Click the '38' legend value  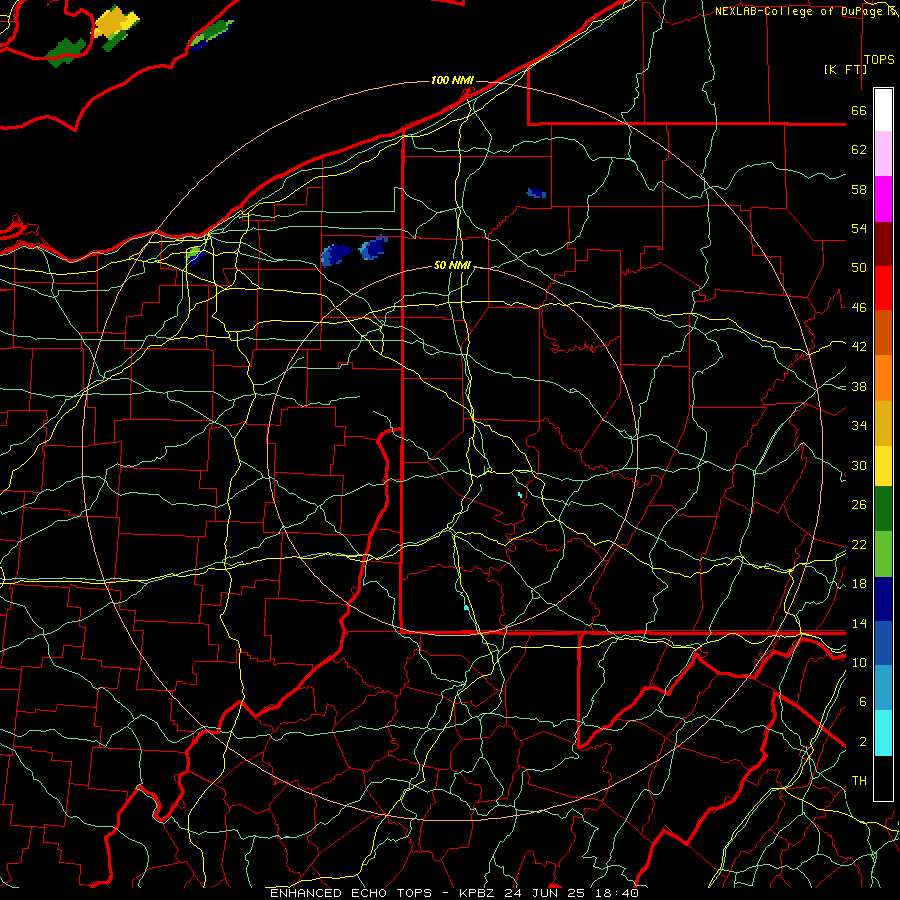click(x=859, y=387)
